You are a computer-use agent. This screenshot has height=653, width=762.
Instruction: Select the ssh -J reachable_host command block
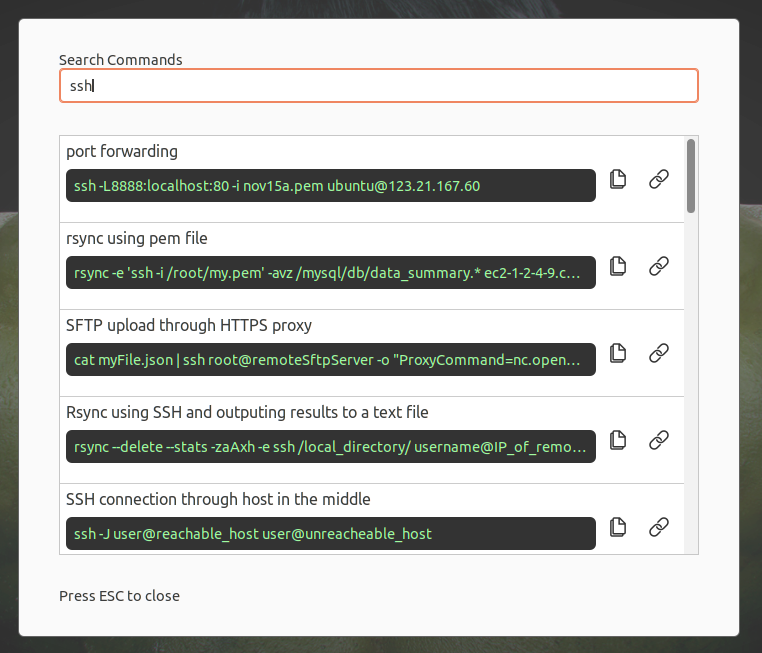pos(330,533)
